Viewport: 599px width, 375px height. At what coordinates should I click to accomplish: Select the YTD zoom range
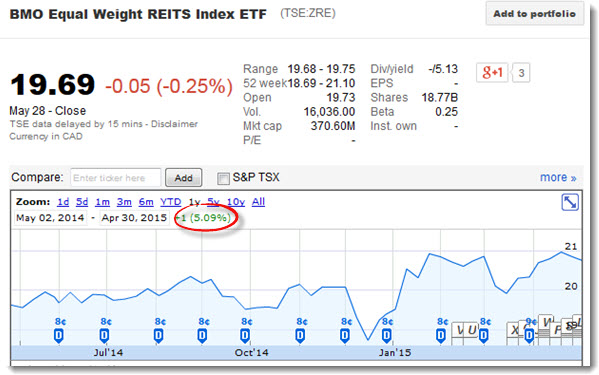coord(170,202)
